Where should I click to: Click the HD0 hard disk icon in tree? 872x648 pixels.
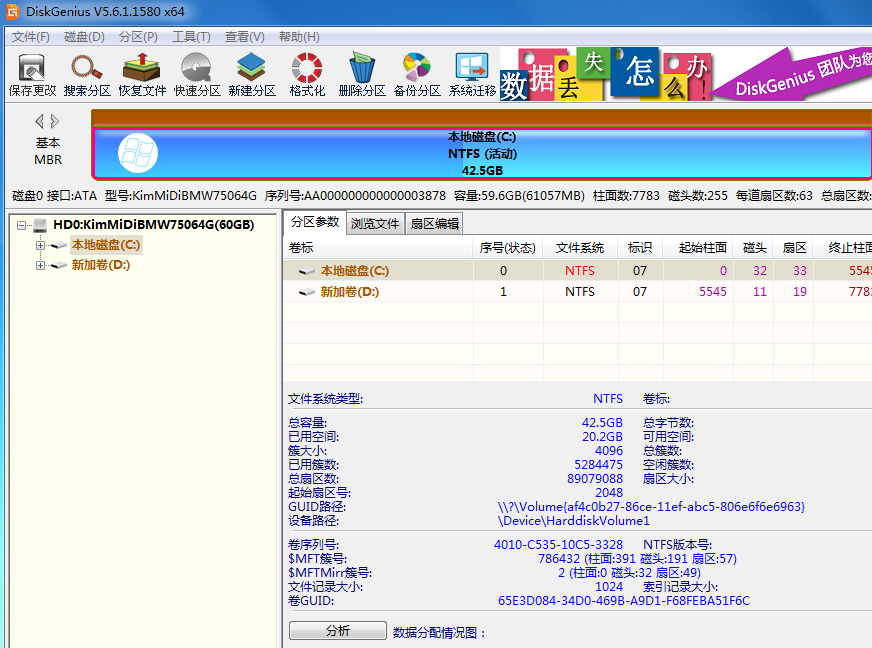click(x=40, y=225)
